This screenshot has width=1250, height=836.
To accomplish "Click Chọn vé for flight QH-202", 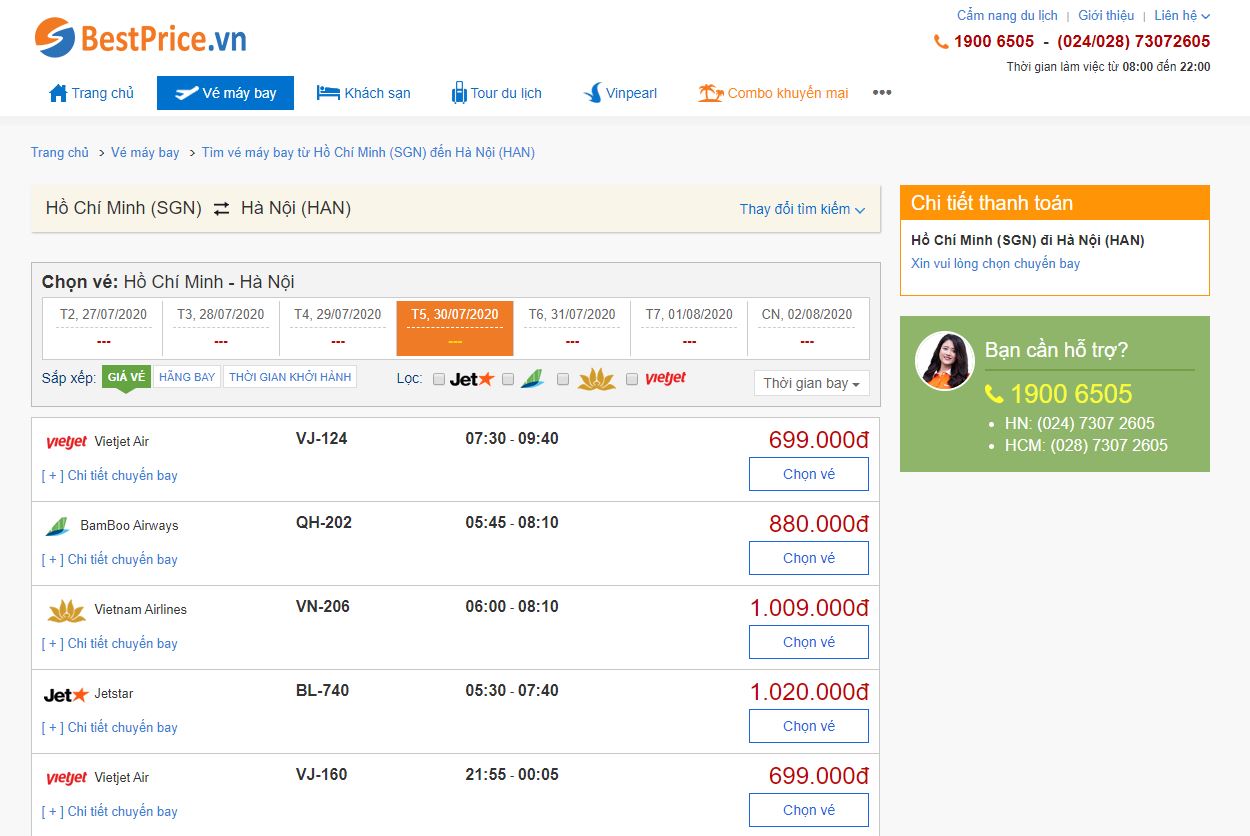I will tap(809, 558).
